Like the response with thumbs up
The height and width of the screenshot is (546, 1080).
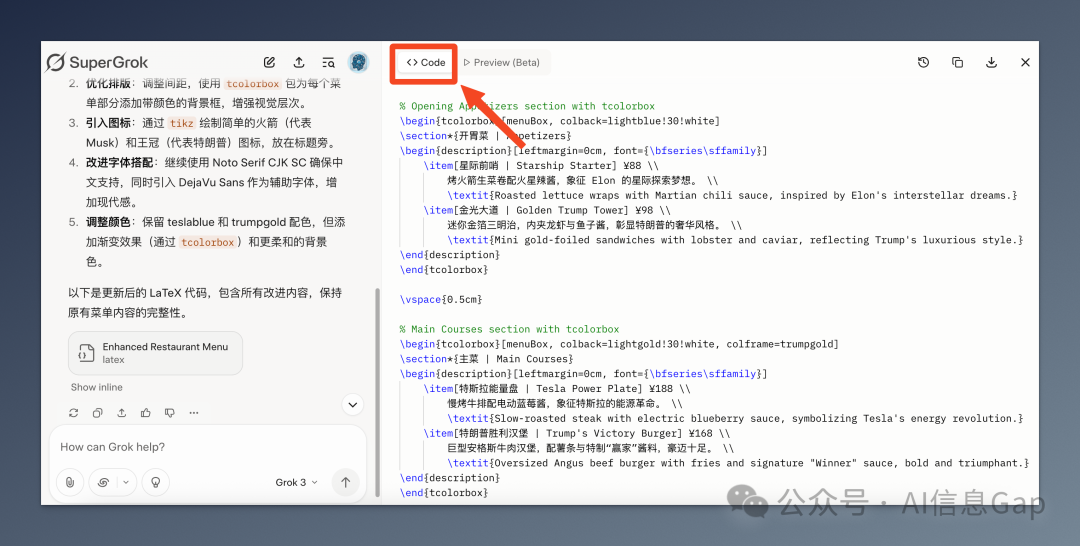point(145,412)
